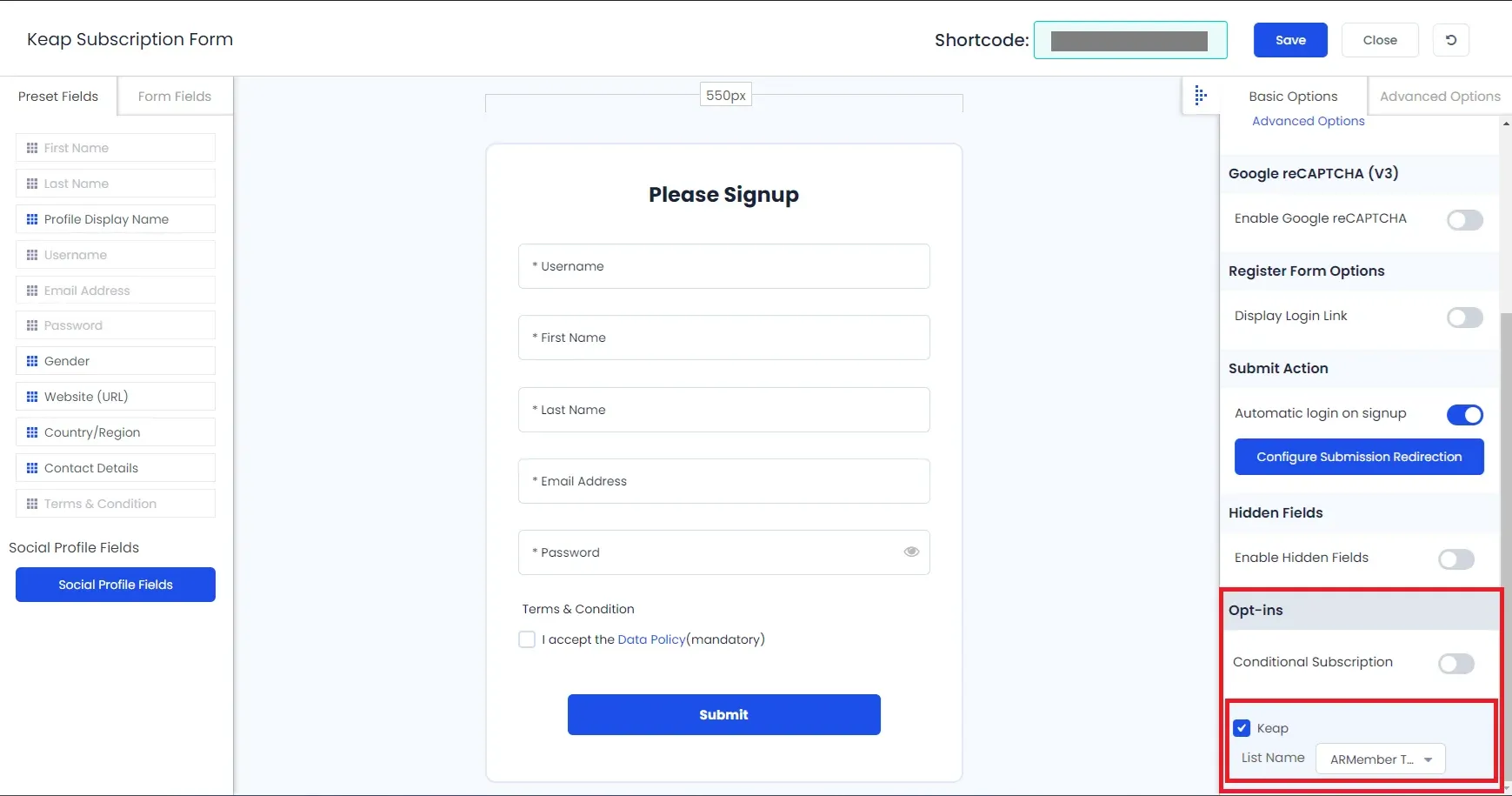Open the Advanced Options tab

(1440, 97)
